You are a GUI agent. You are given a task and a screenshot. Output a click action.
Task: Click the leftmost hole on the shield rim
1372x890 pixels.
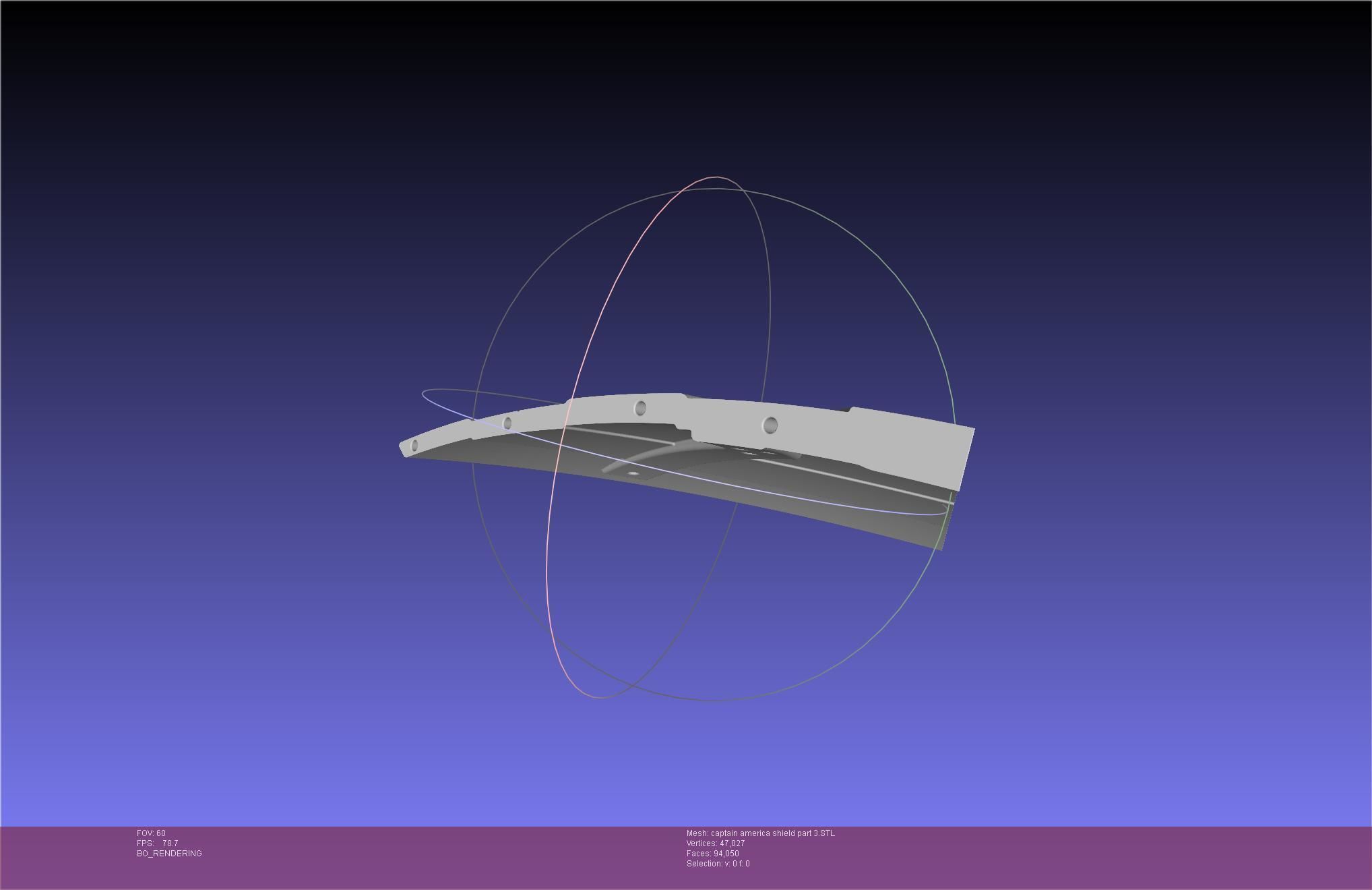pos(414,445)
